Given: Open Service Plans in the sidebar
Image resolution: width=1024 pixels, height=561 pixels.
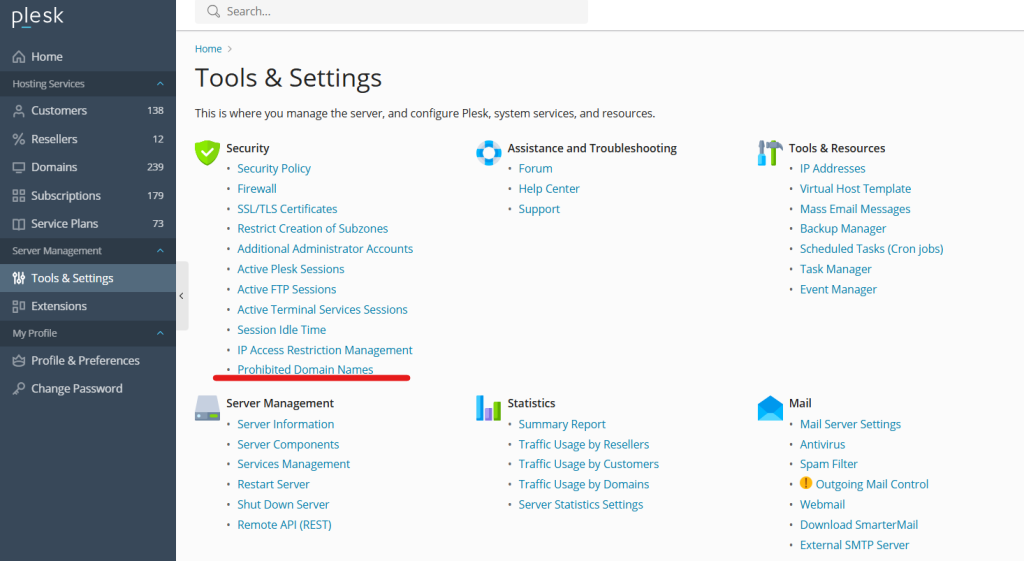Looking at the screenshot, I should pyautogui.click(x=88, y=224).
